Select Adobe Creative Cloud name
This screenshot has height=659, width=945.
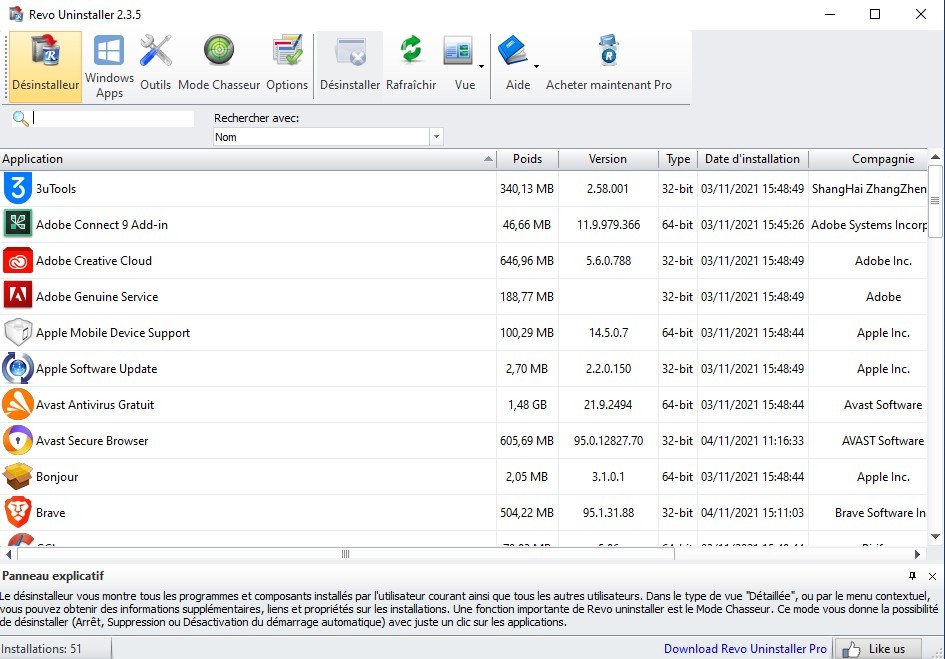click(94, 261)
